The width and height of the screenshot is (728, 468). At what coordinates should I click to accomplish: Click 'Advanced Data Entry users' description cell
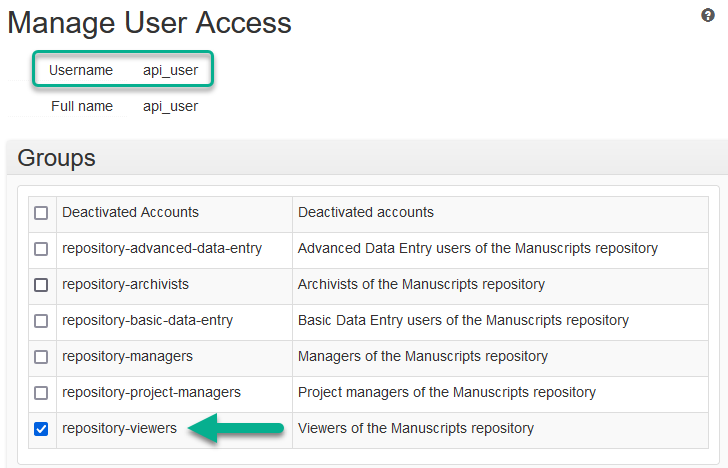click(x=477, y=248)
